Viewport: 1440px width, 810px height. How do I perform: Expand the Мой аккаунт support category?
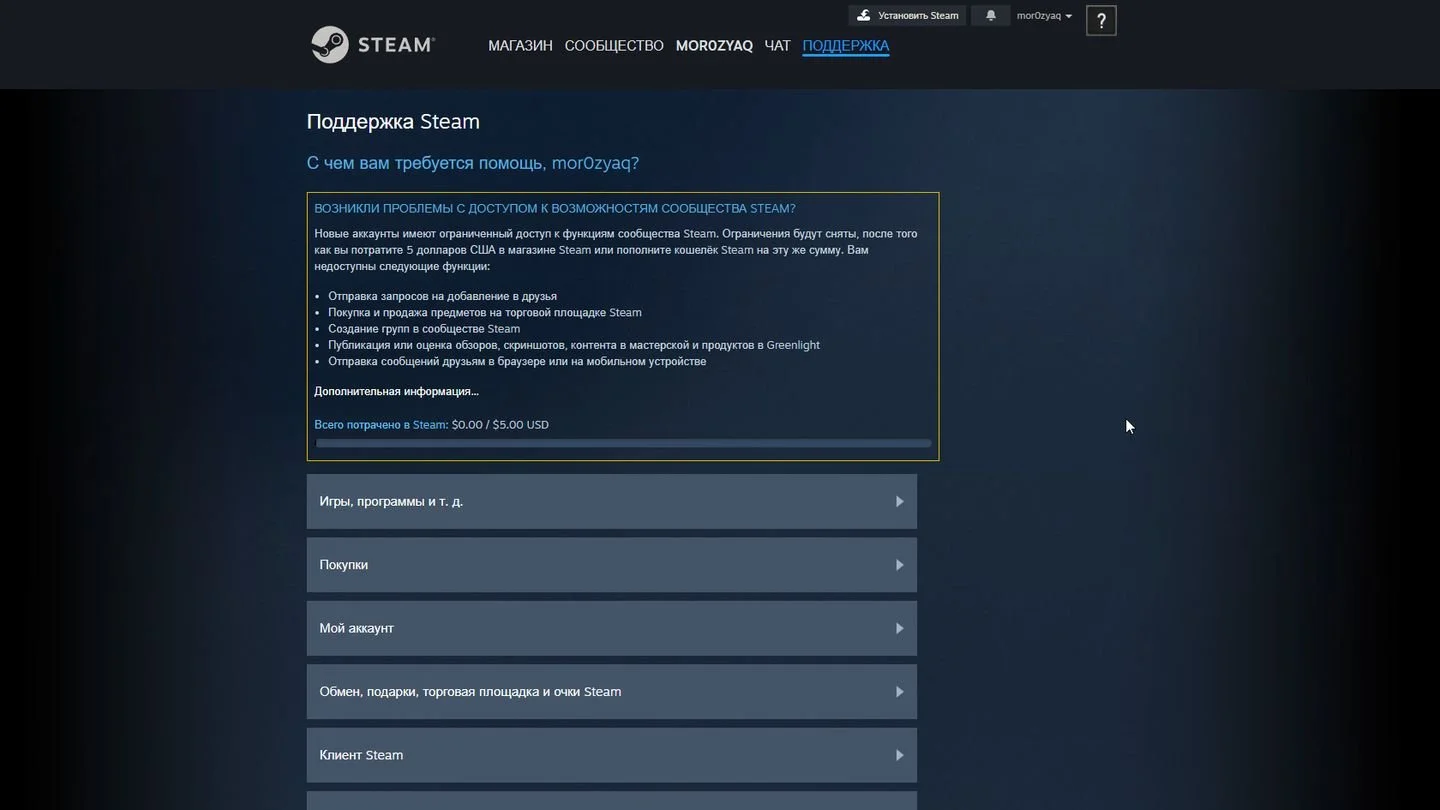[612, 628]
